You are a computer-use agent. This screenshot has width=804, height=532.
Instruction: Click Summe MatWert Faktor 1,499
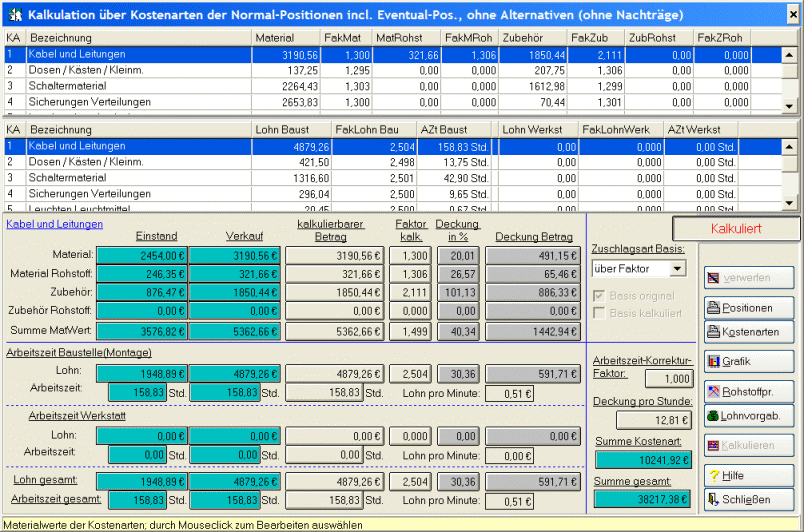[x=410, y=332]
